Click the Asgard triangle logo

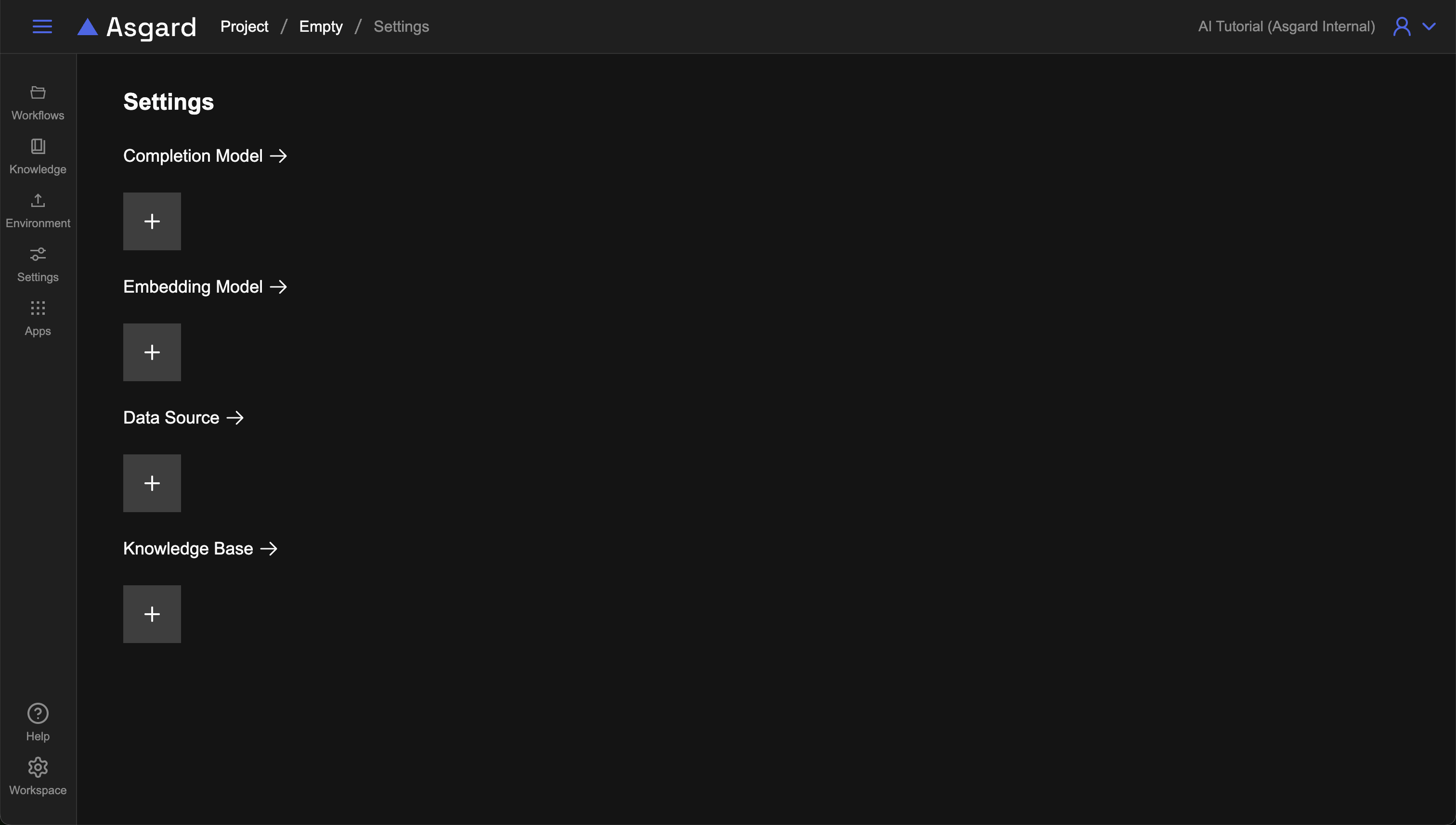click(88, 26)
